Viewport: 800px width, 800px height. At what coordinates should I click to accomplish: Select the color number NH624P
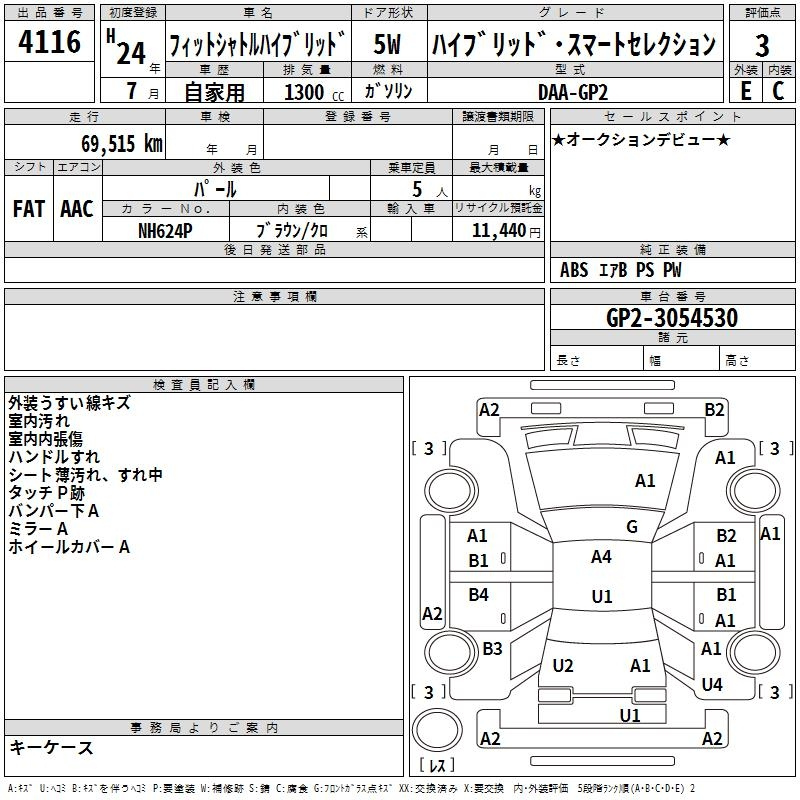[x=165, y=231]
